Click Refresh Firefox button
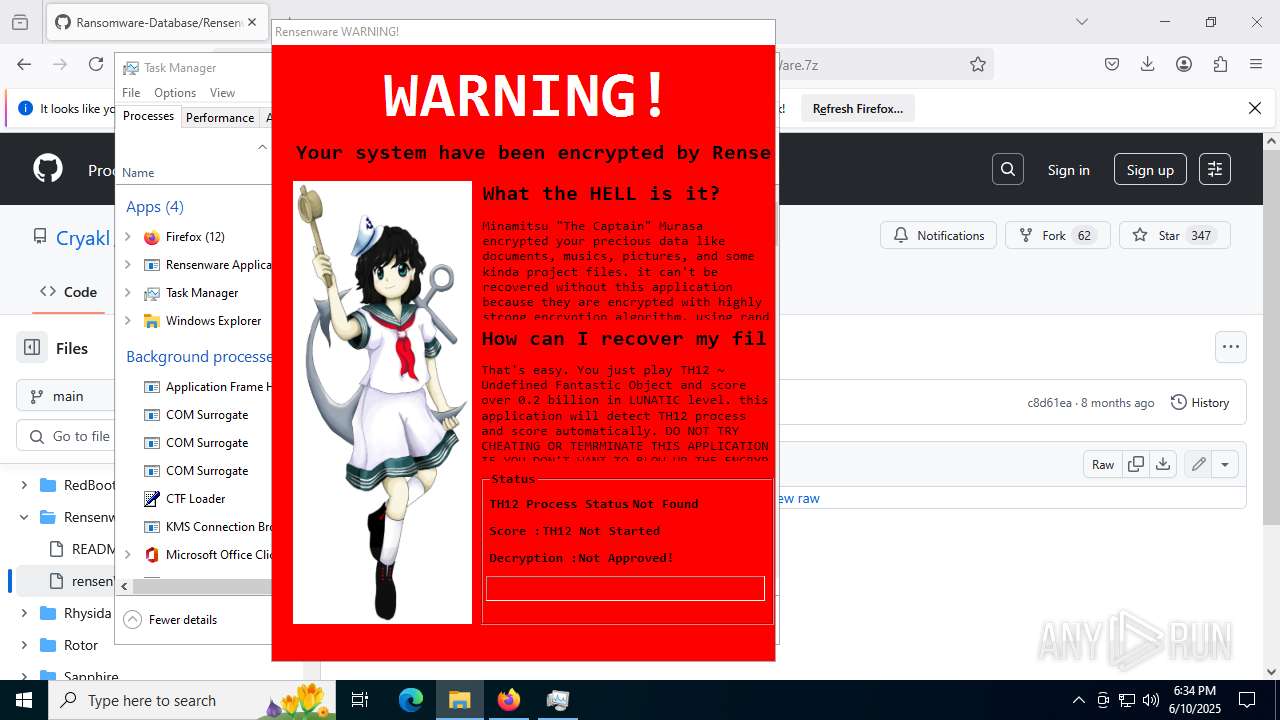1280x720 pixels. (858, 108)
